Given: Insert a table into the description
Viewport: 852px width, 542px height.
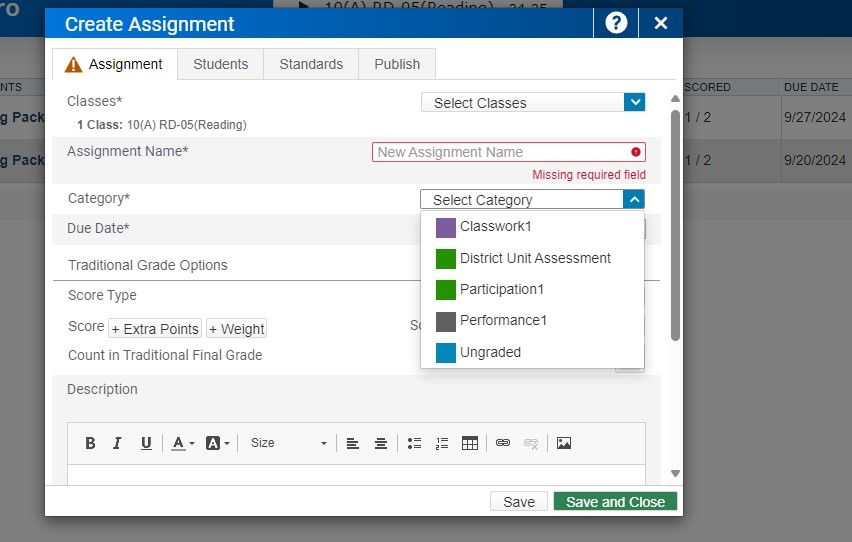Looking at the screenshot, I should point(470,443).
